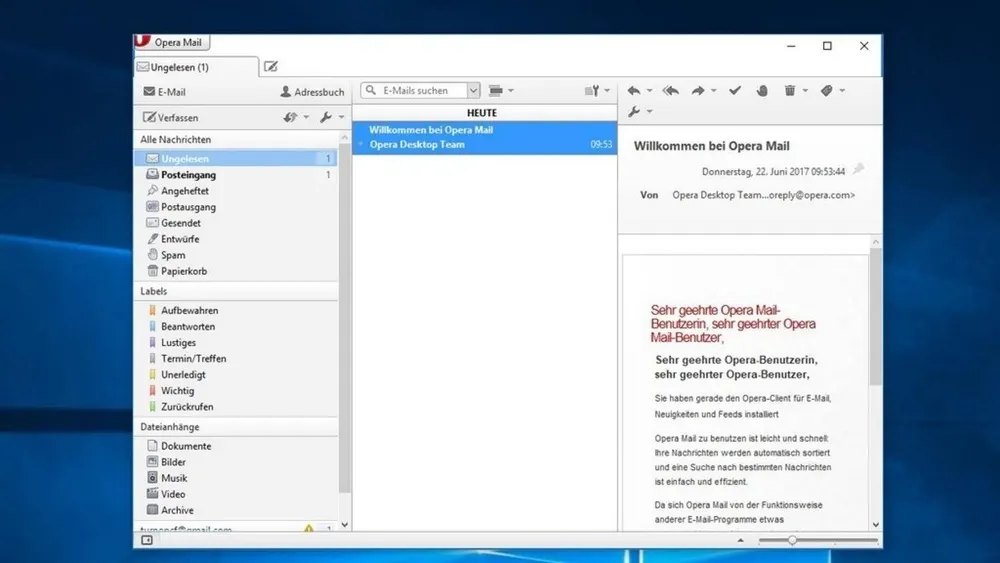Open dropdown beside check mail icon
1000x563 pixels.
[x=306, y=117]
